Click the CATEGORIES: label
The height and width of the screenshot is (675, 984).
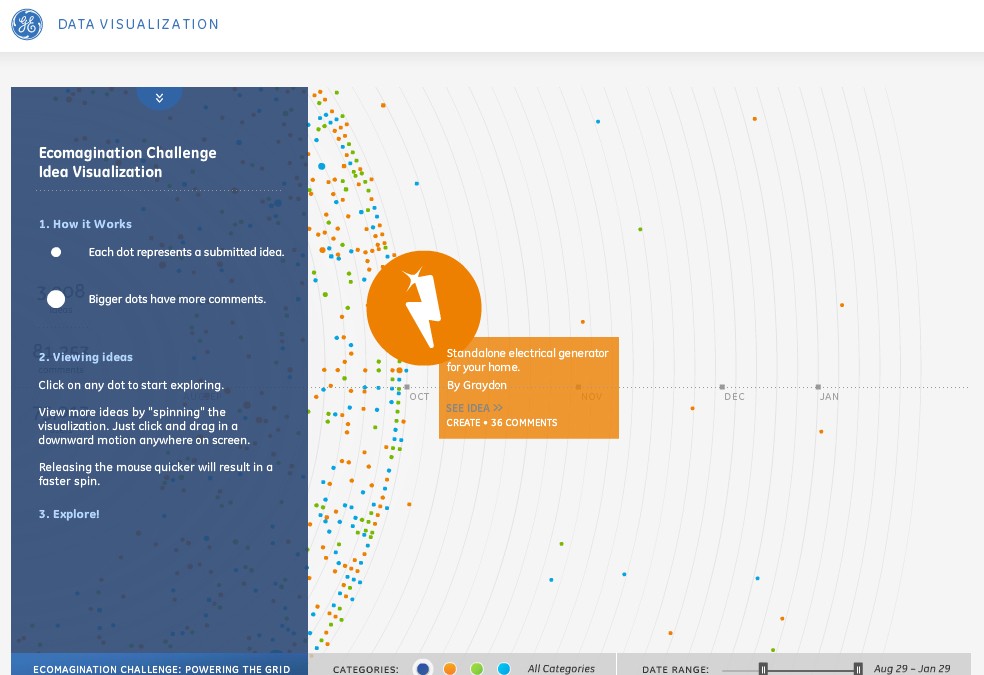click(365, 669)
